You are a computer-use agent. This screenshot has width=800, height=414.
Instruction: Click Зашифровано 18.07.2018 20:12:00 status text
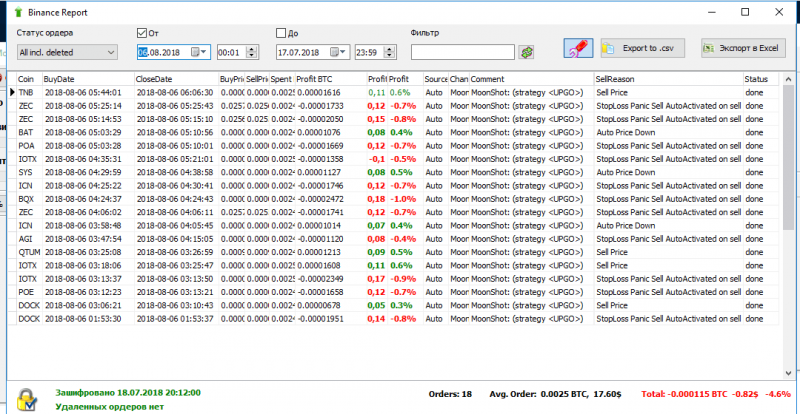128,393
